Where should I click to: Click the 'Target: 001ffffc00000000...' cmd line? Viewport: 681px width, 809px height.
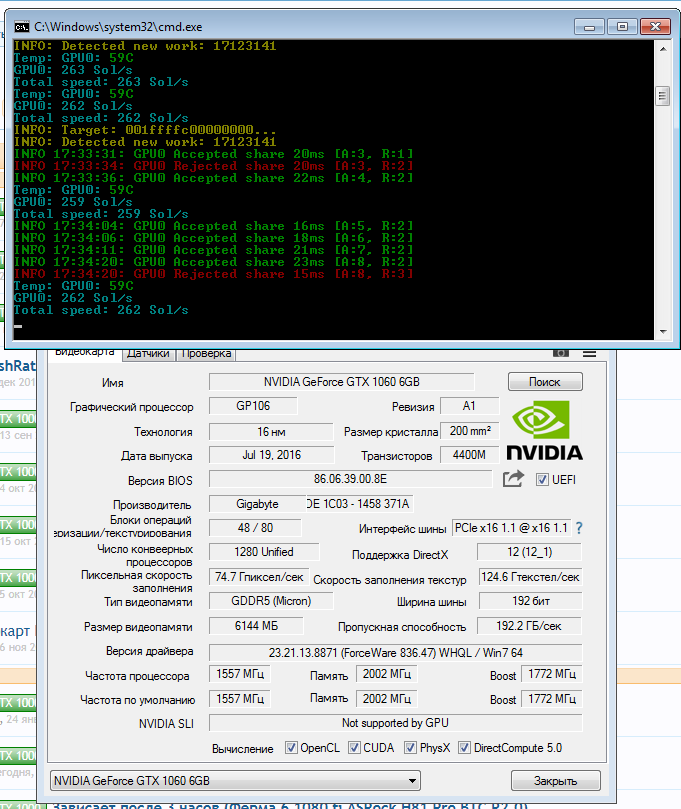(144, 130)
